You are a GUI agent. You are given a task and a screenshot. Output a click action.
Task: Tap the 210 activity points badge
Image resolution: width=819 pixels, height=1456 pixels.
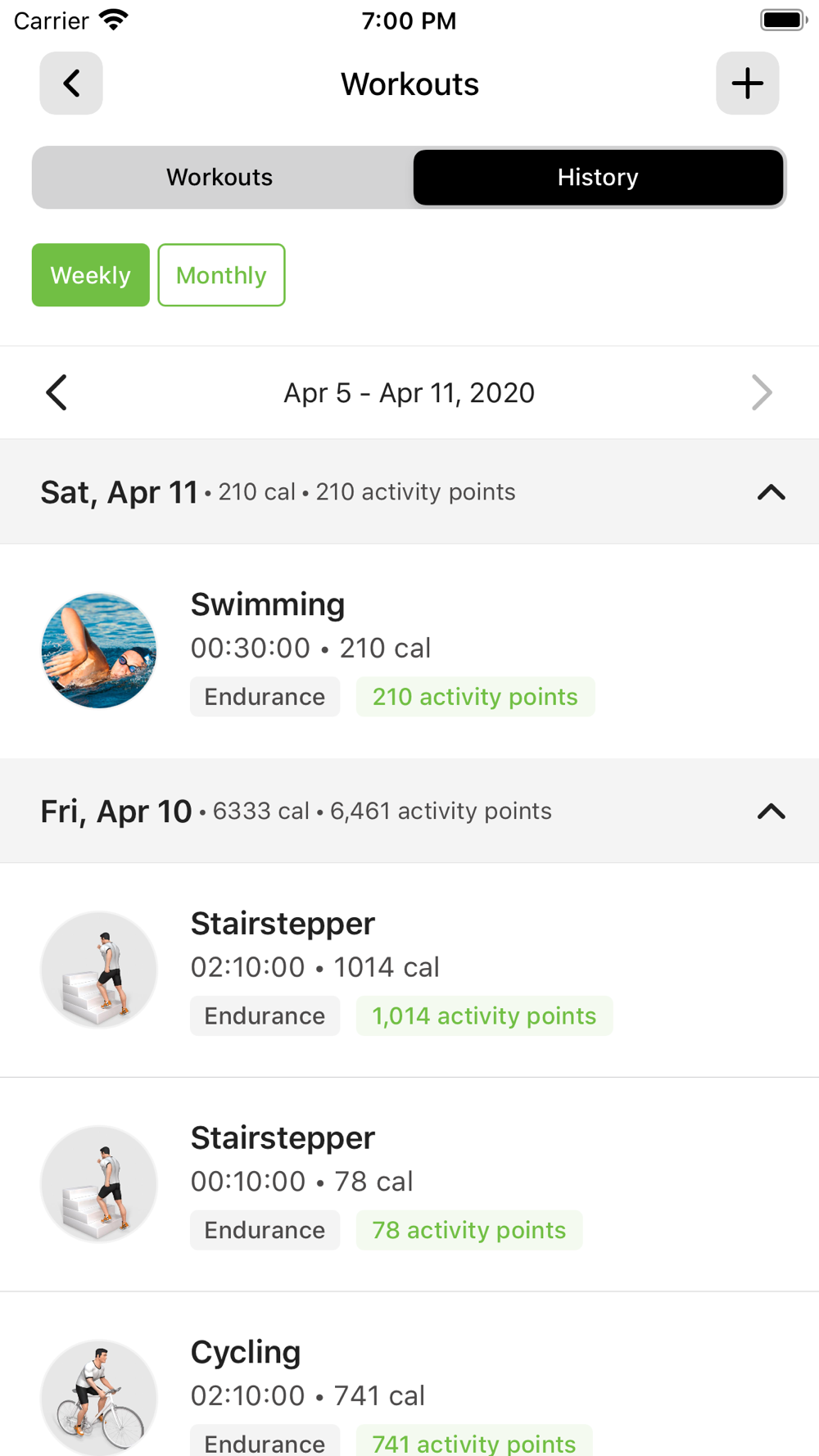(475, 697)
